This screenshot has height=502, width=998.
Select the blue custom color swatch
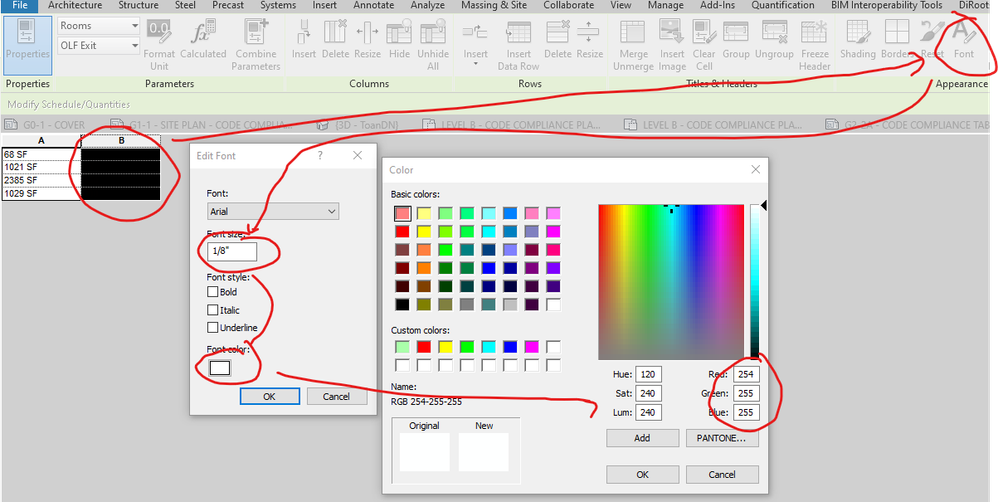(x=509, y=347)
